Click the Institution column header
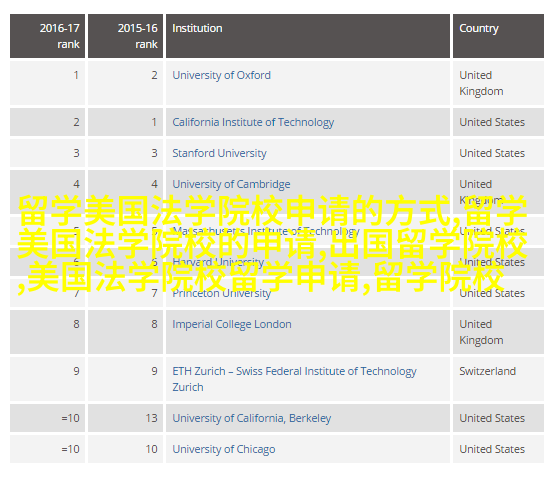This screenshot has height=480, width=560. point(308,36)
